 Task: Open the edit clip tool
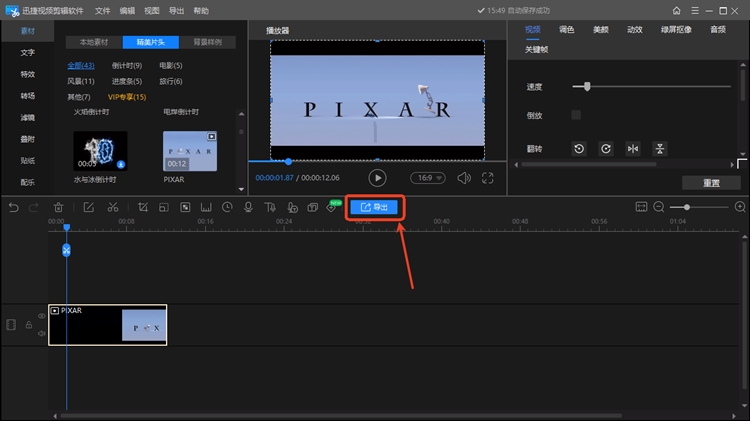pos(88,207)
